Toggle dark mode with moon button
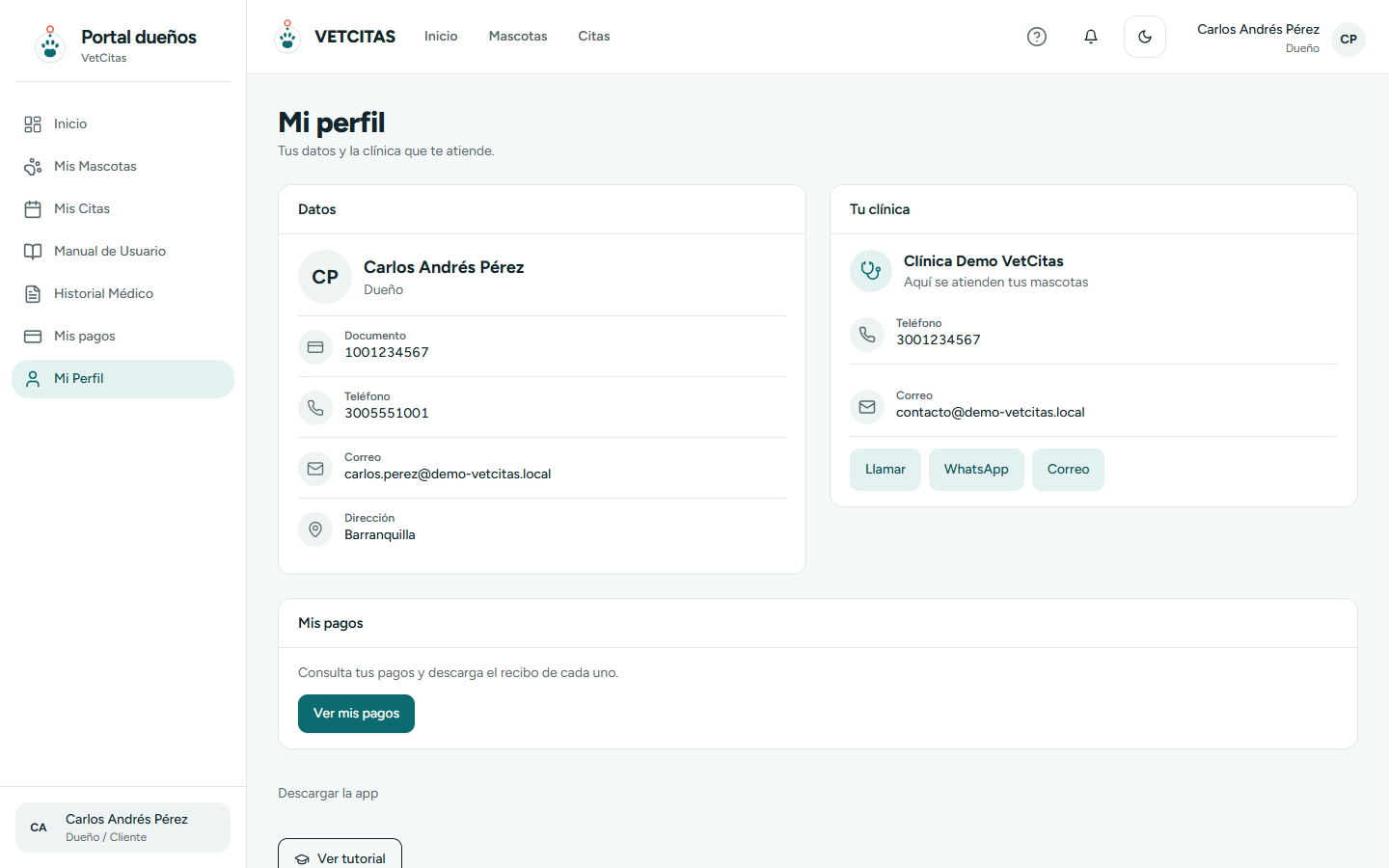 1145,37
